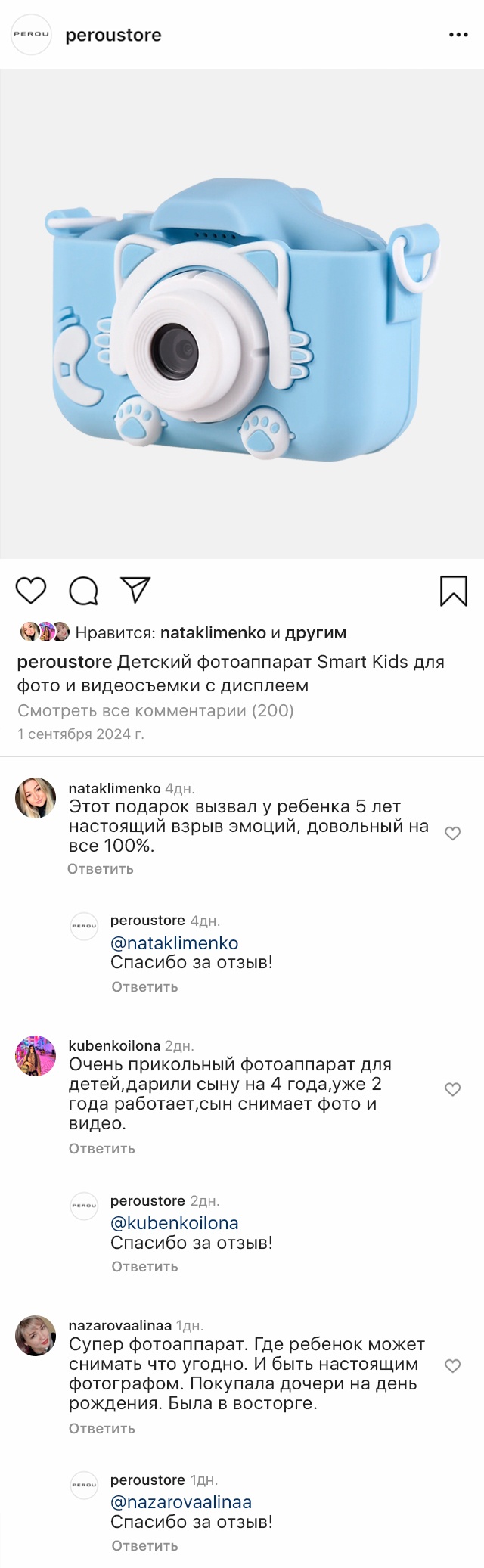Like kubenkoilona's comment
The width and height of the screenshot is (484, 1568).
452,1089
